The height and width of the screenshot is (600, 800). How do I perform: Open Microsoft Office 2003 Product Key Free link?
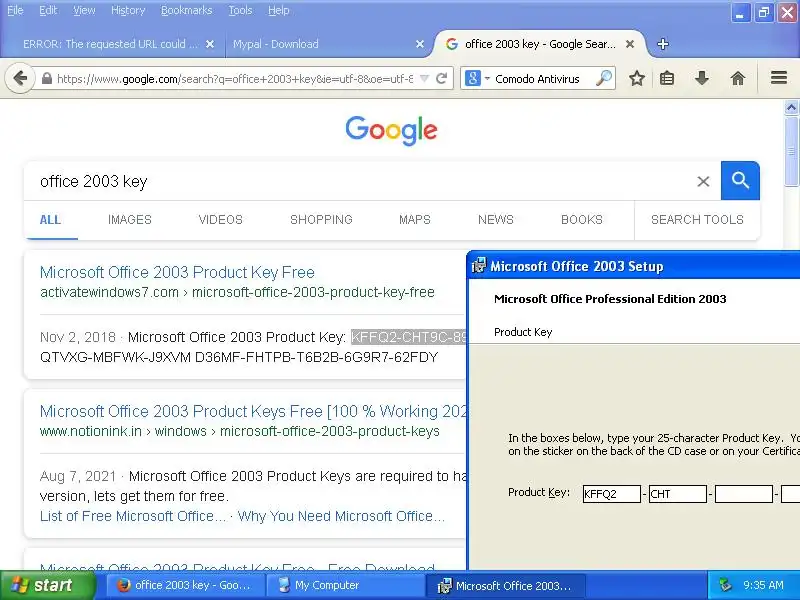point(177,272)
